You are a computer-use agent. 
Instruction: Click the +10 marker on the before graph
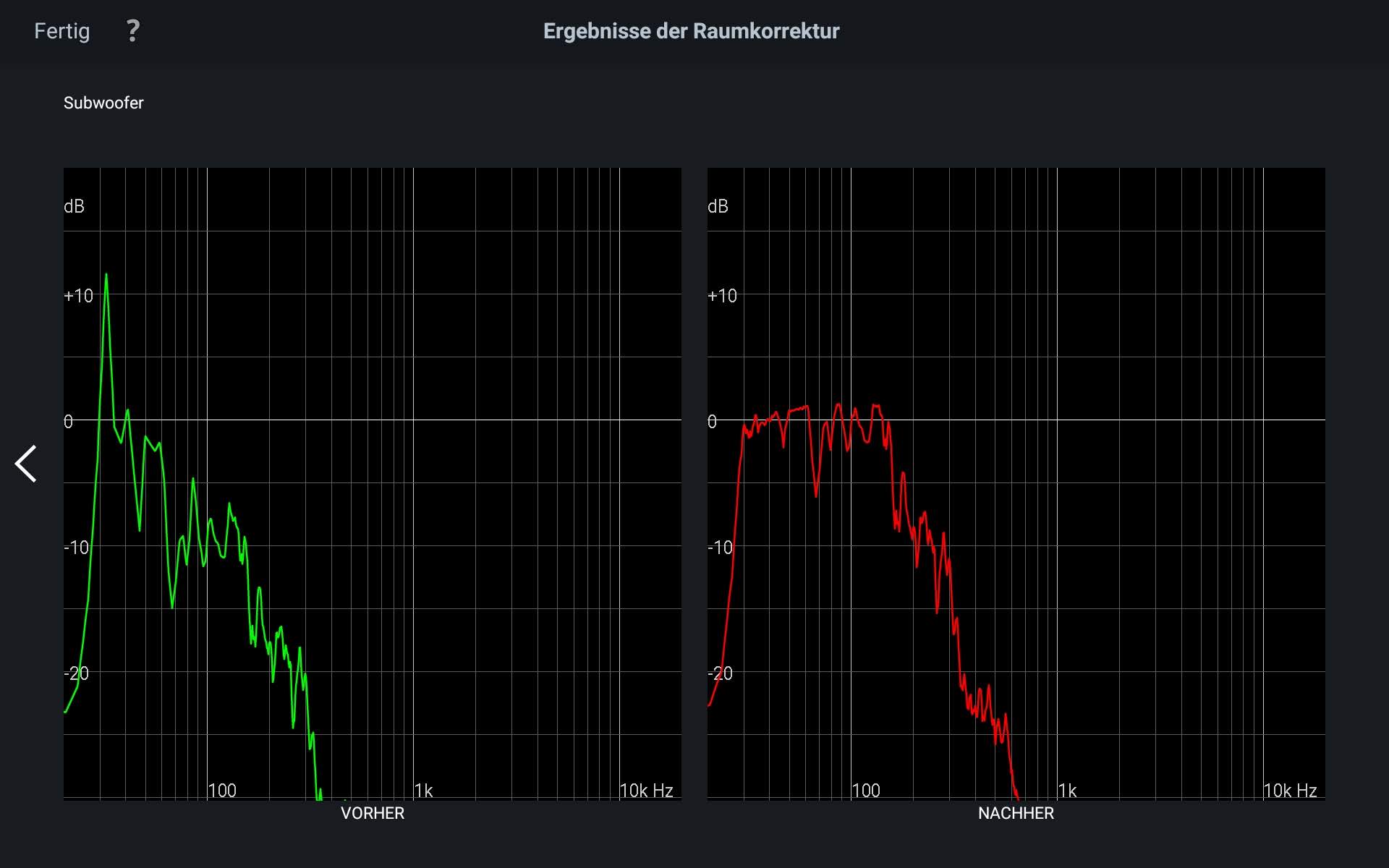[x=78, y=296]
